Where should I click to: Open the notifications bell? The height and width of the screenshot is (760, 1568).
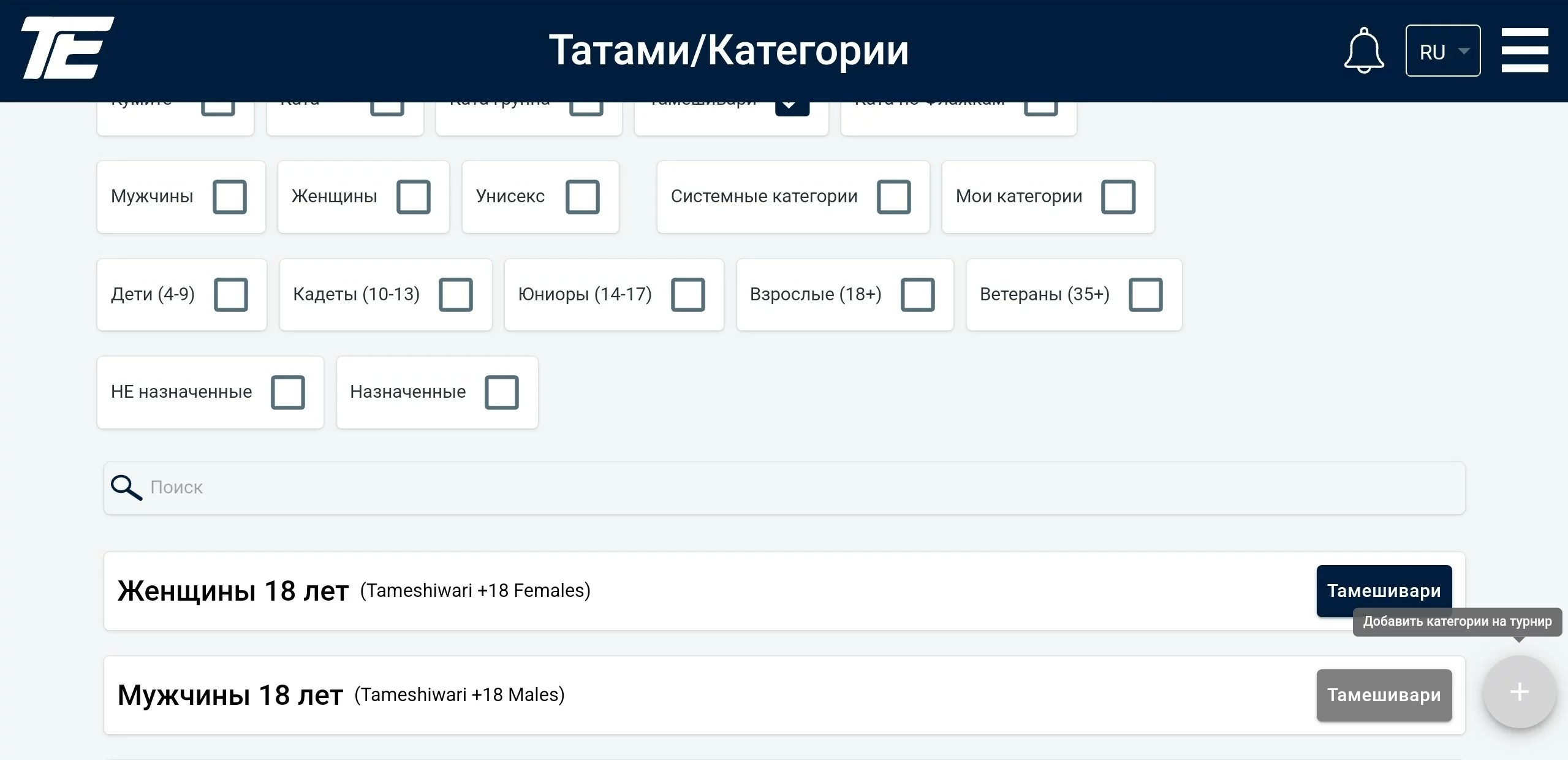(x=1364, y=50)
